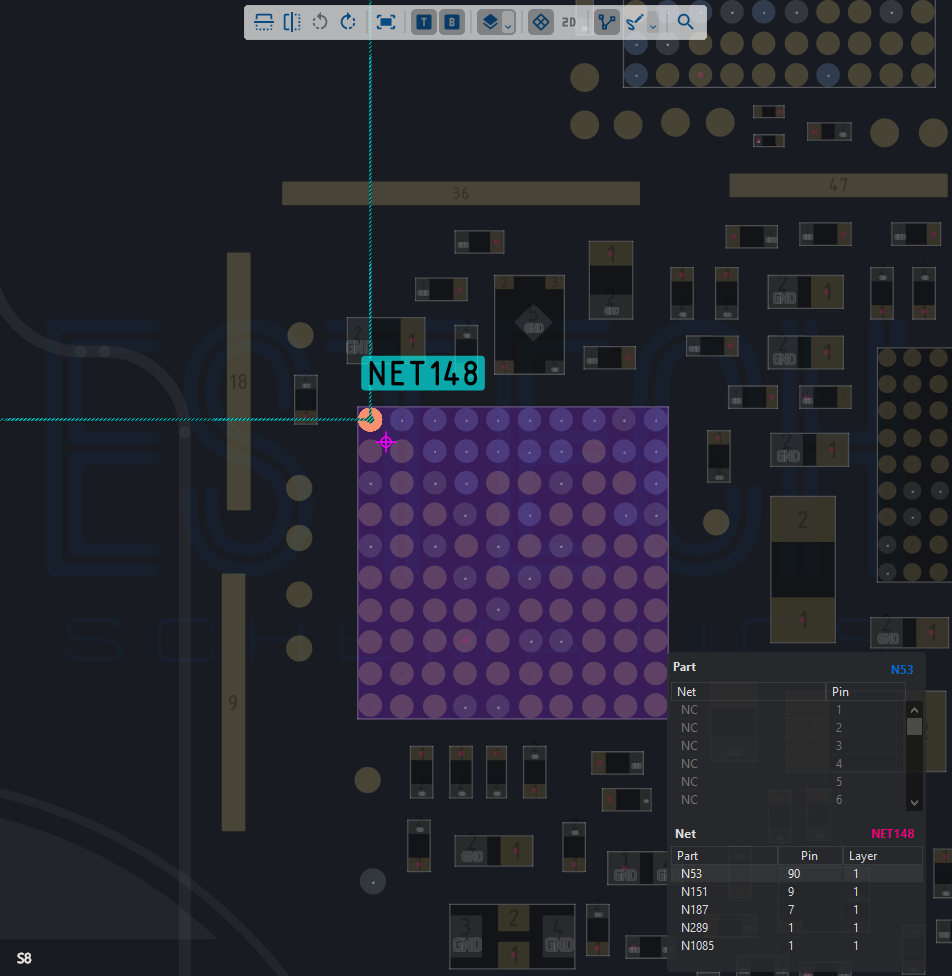Viewport: 952px width, 976px height.
Task: Expand the layers dropdown arrow
Action: point(508,25)
